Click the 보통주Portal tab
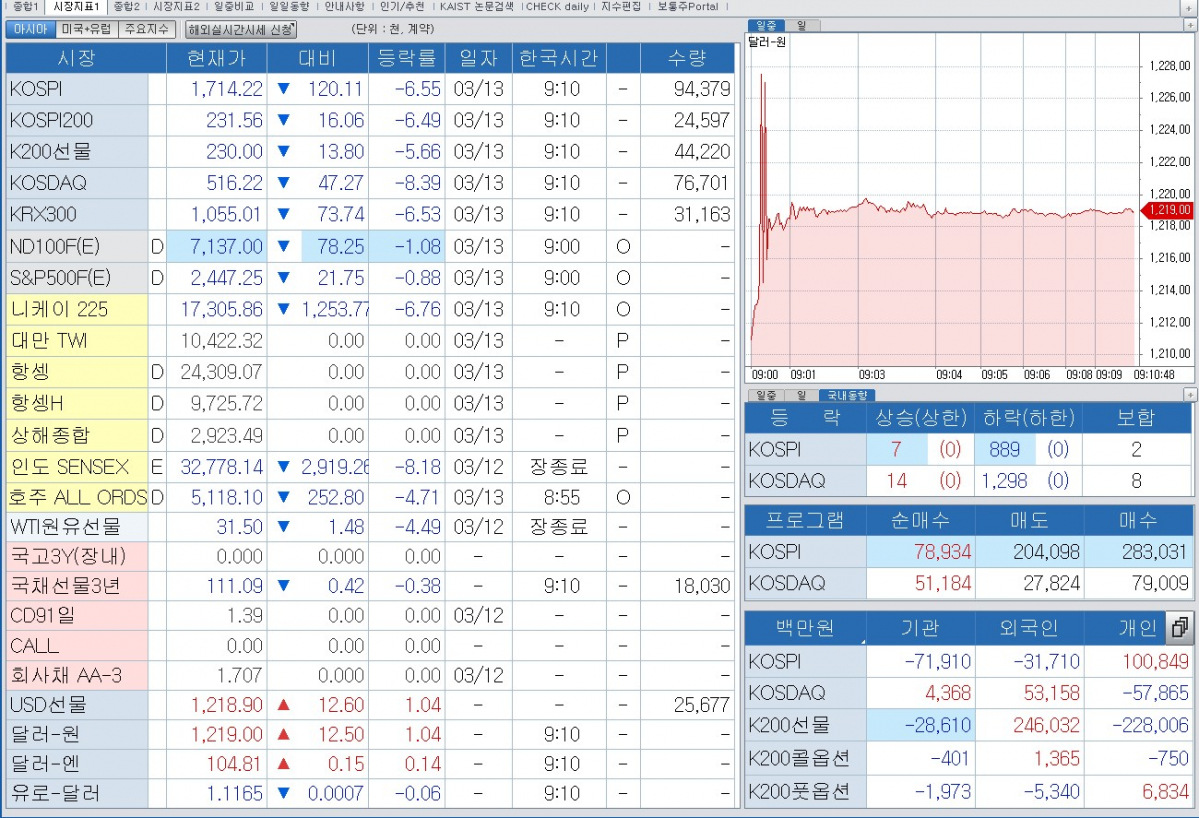The image size is (1199, 818). point(688,6)
